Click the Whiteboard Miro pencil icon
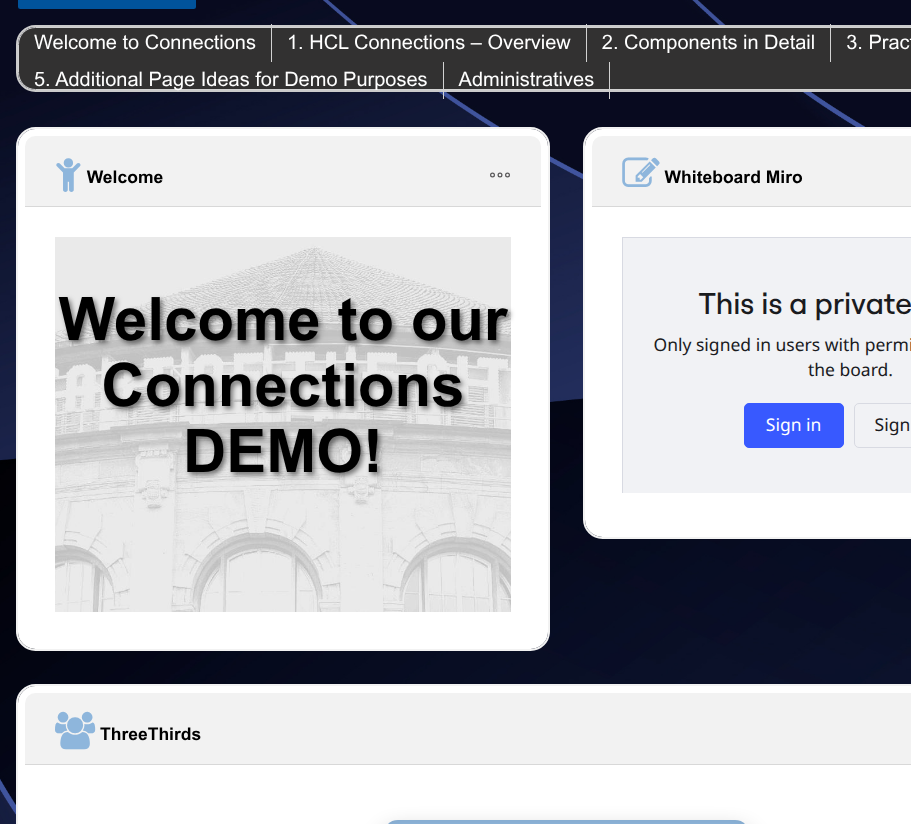911x824 pixels. coord(640,173)
